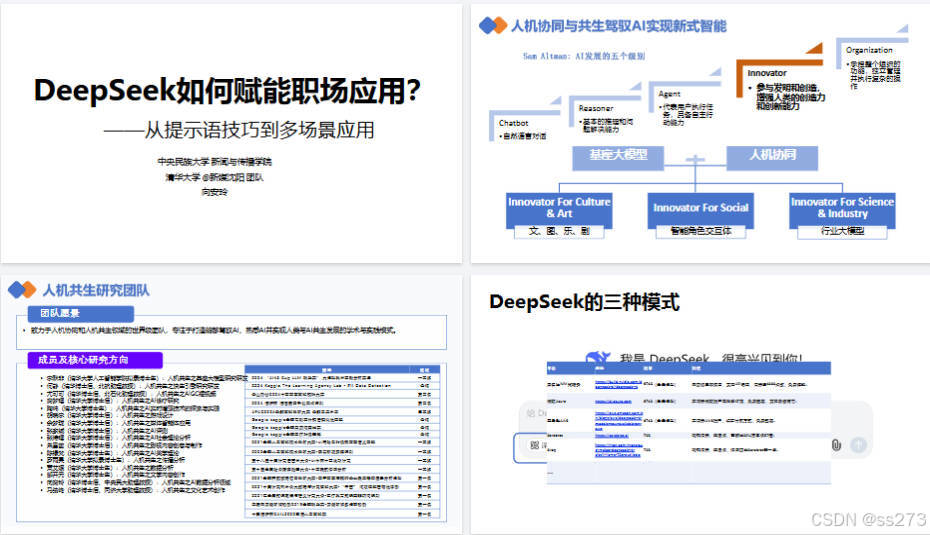Click the diamond logo beside 人机共生研究团队
930x535 pixels.
pos(23,290)
